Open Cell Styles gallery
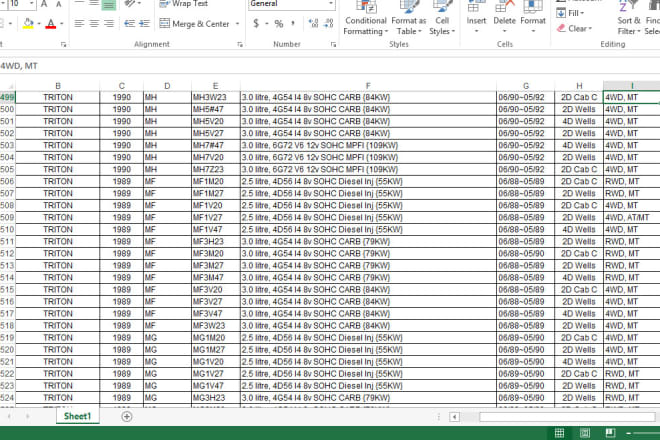 442,19
